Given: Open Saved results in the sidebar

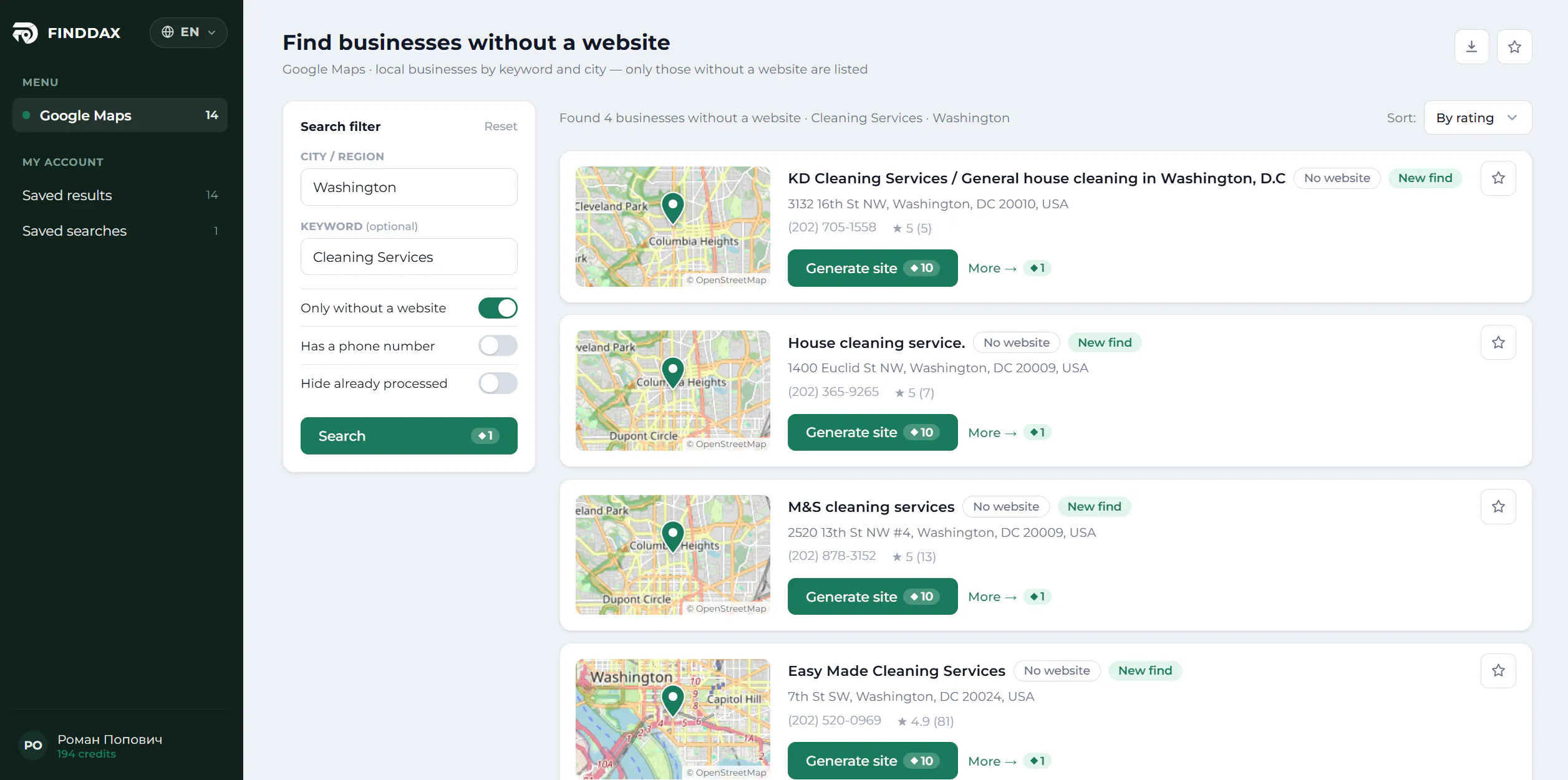Looking at the screenshot, I should click(x=120, y=195).
